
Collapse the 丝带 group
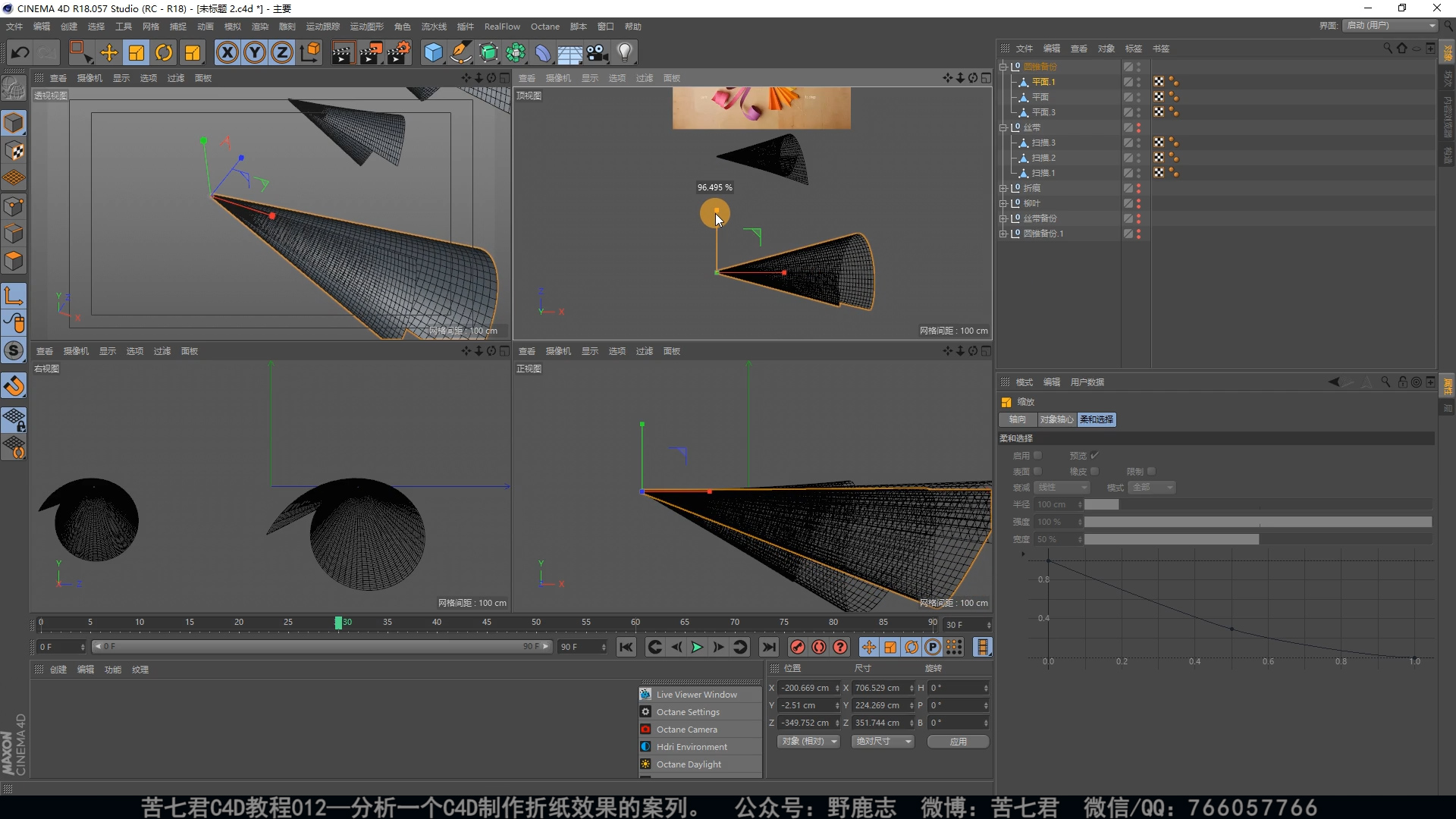tap(1003, 127)
